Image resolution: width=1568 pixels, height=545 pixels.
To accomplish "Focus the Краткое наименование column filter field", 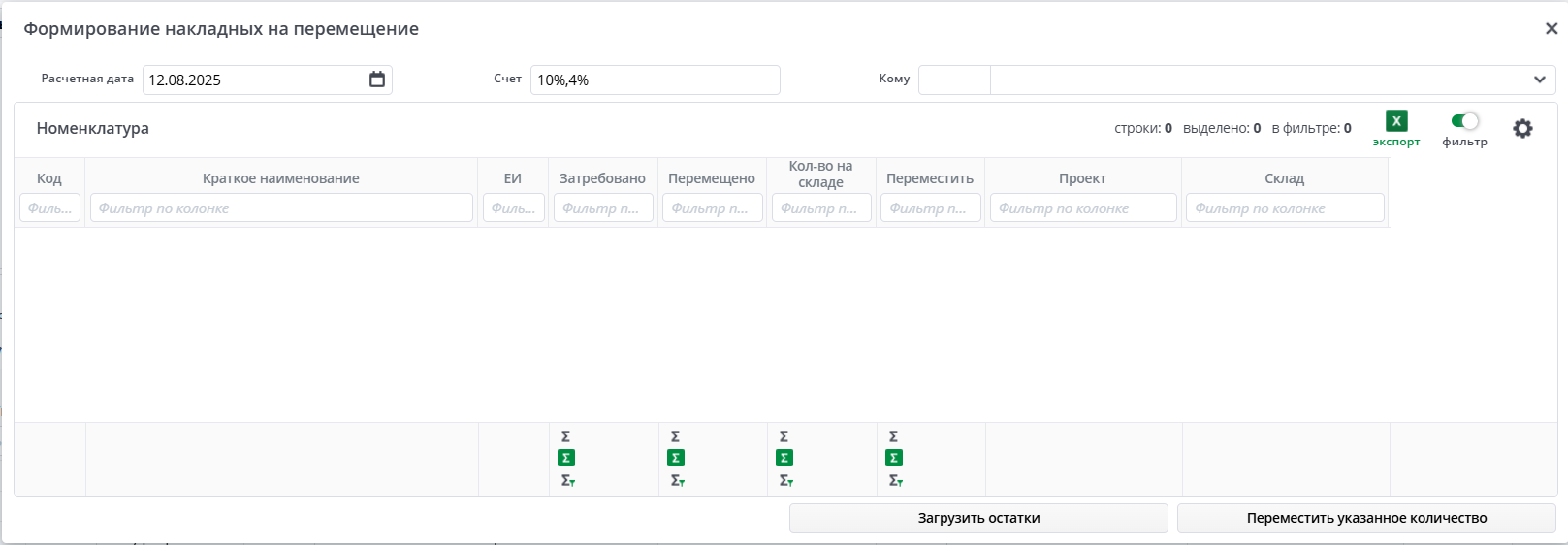I will pos(281,208).
